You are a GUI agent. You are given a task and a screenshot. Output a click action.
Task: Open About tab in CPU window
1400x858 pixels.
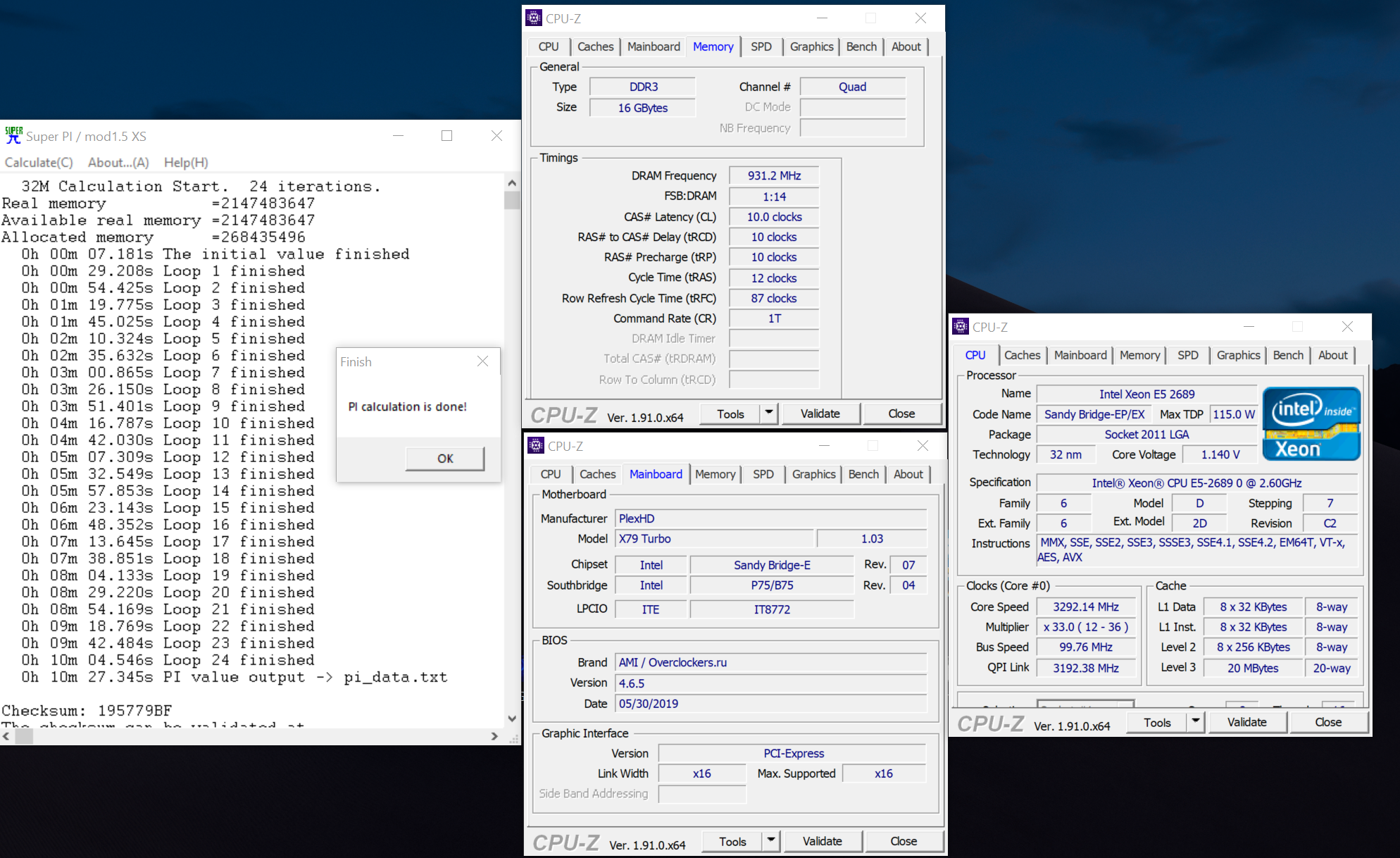(x=1332, y=355)
